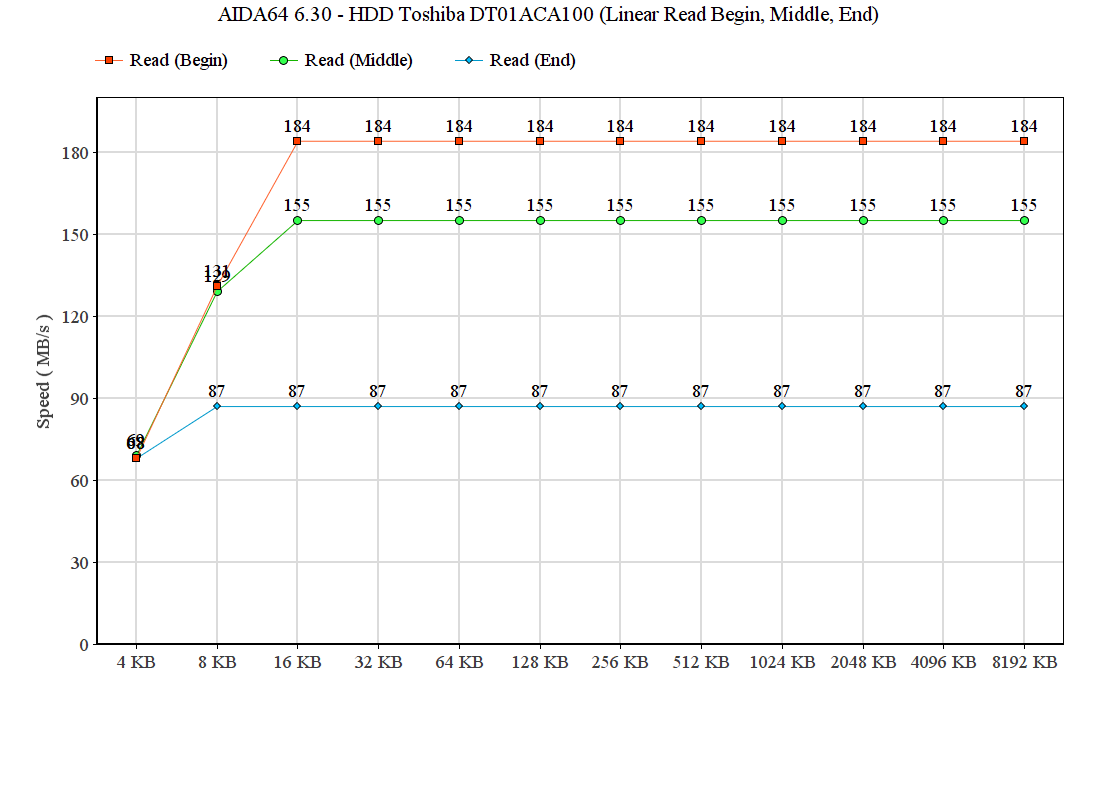
Task: Click the 60 y-axis tick label
Action: pyautogui.click(x=80, y=481)
